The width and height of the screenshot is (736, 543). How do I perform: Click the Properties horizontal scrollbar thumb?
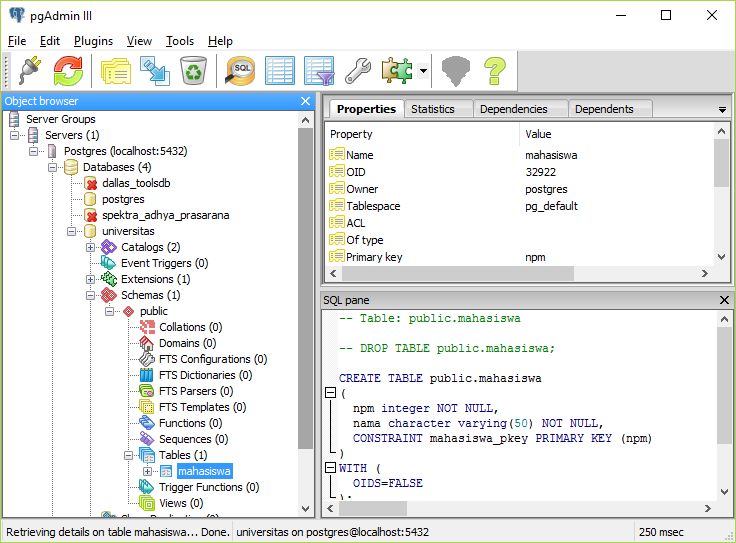tap(458, 273)
